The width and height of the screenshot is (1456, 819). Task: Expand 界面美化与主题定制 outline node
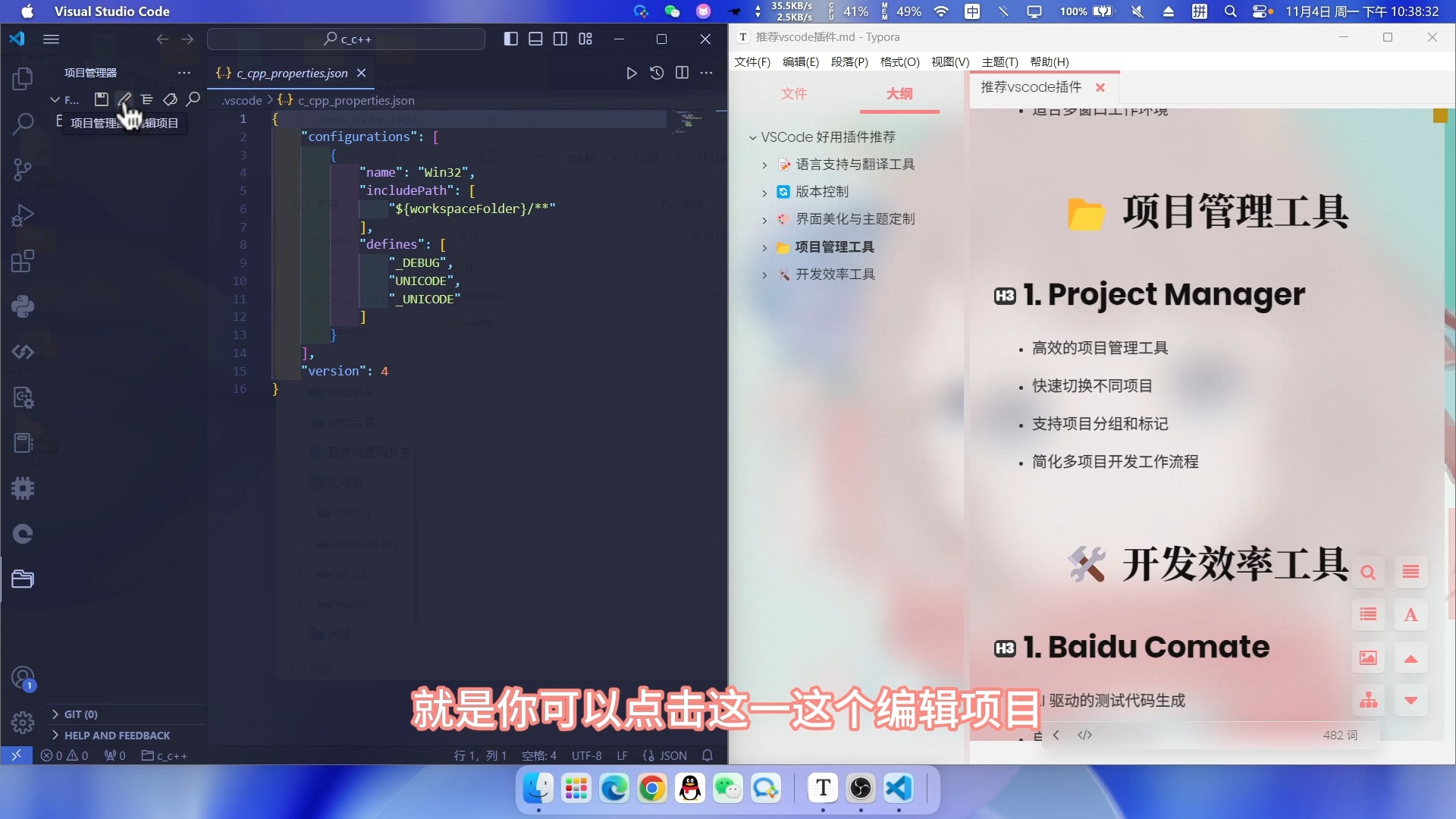(x=764, y=220)
